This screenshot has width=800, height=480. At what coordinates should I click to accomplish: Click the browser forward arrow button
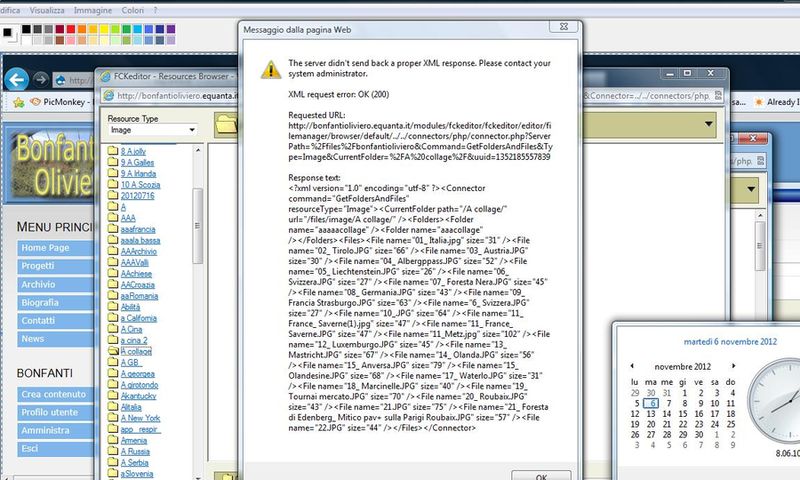(x=41, y=78)
